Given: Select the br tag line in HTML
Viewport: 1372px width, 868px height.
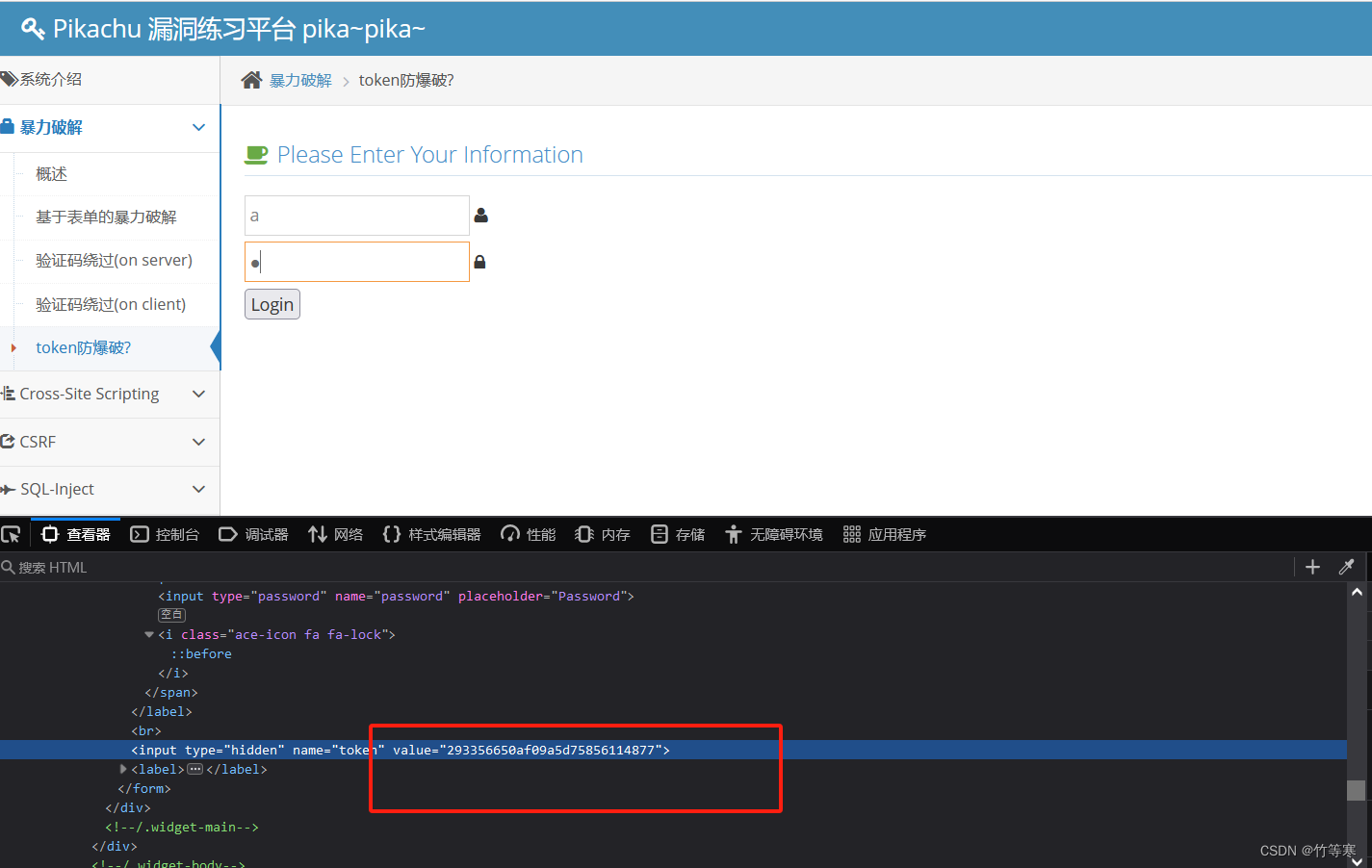Looking at the screenshot, I should [x=146, y=730].
